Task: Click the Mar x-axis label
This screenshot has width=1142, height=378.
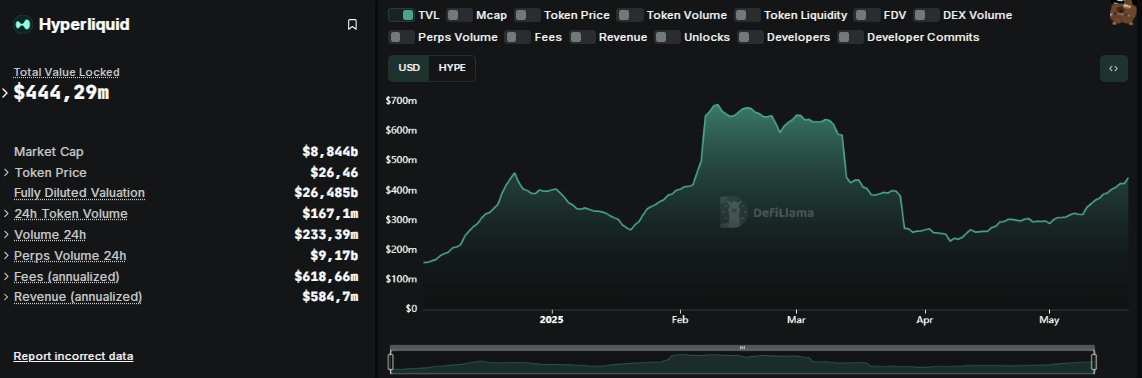Action: pos(796,320)
